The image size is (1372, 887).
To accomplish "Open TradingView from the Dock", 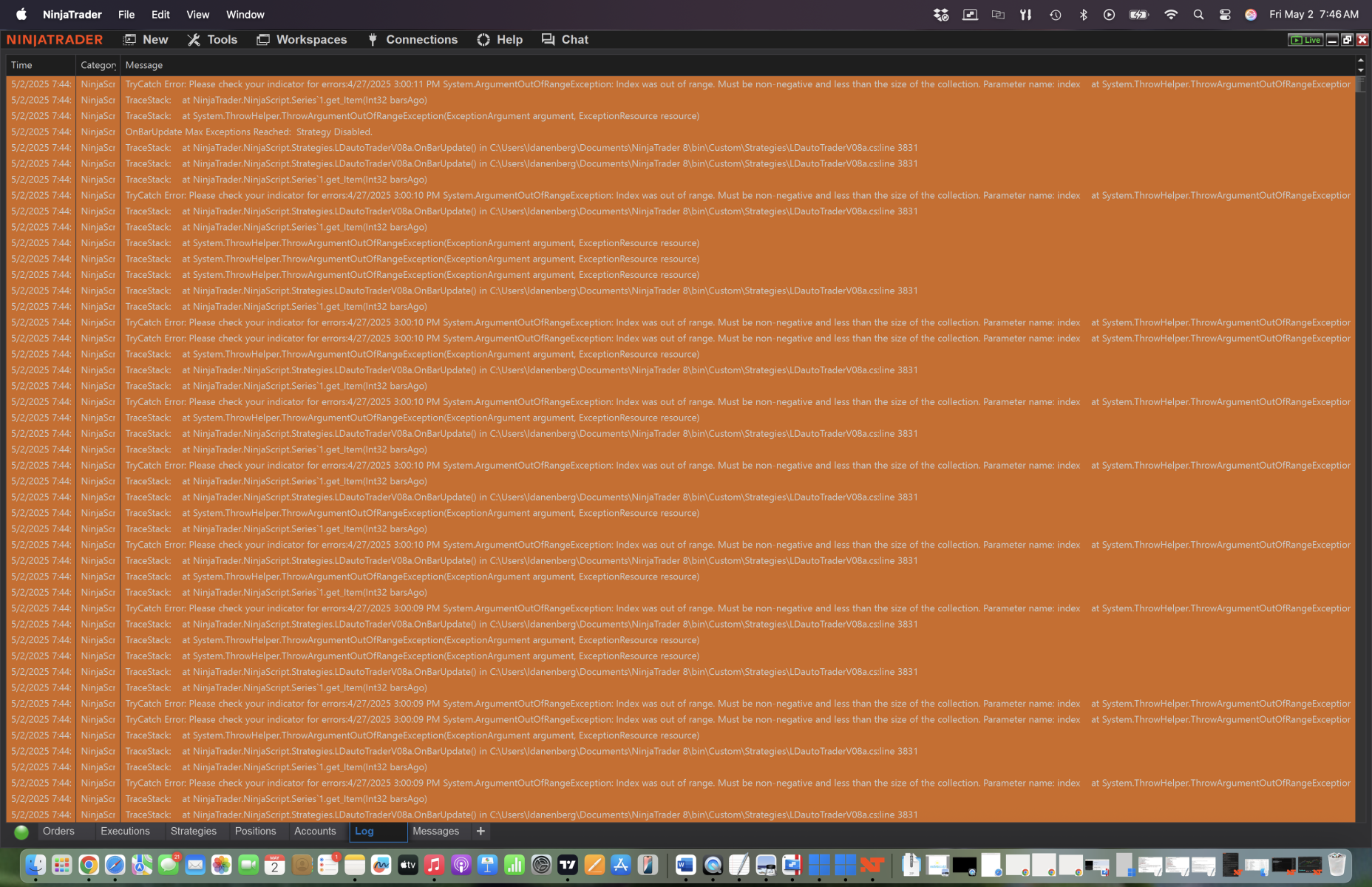I will point(568,864).
